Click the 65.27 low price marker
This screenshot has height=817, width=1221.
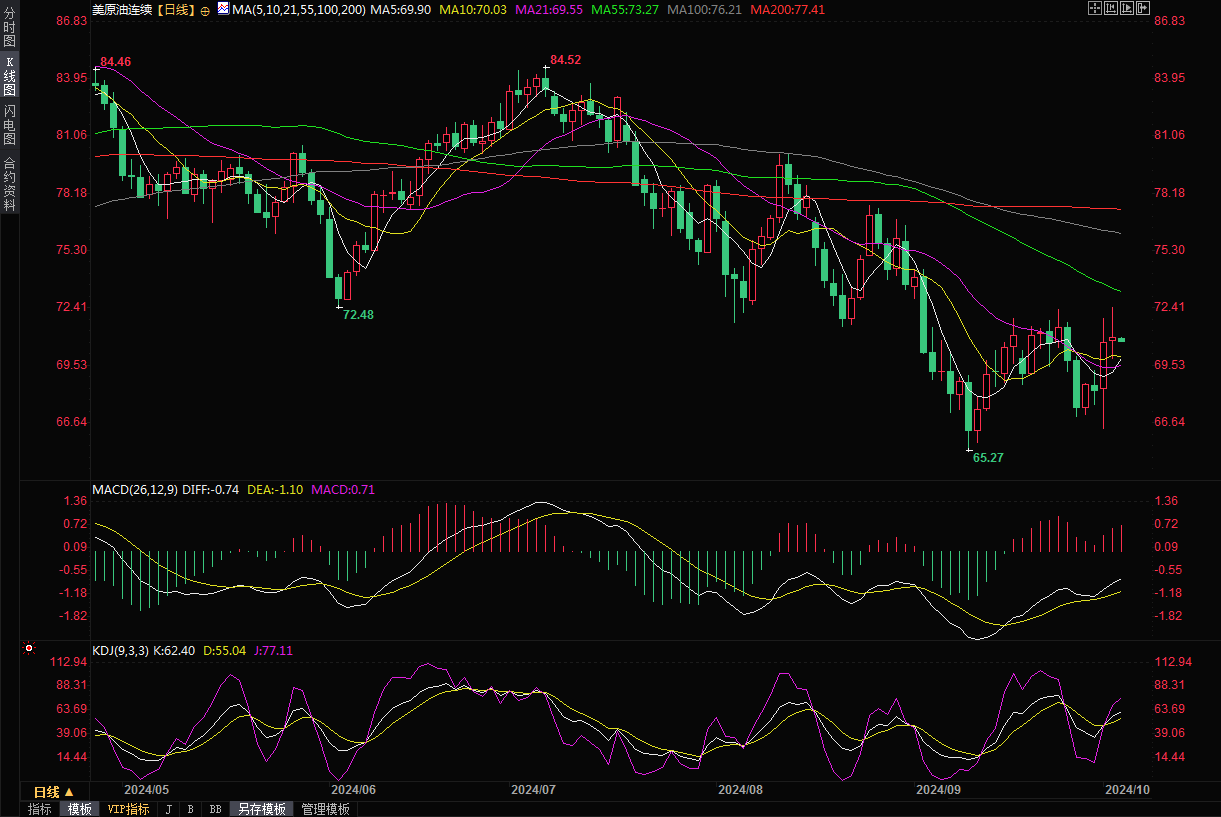[x=987, y=457]
